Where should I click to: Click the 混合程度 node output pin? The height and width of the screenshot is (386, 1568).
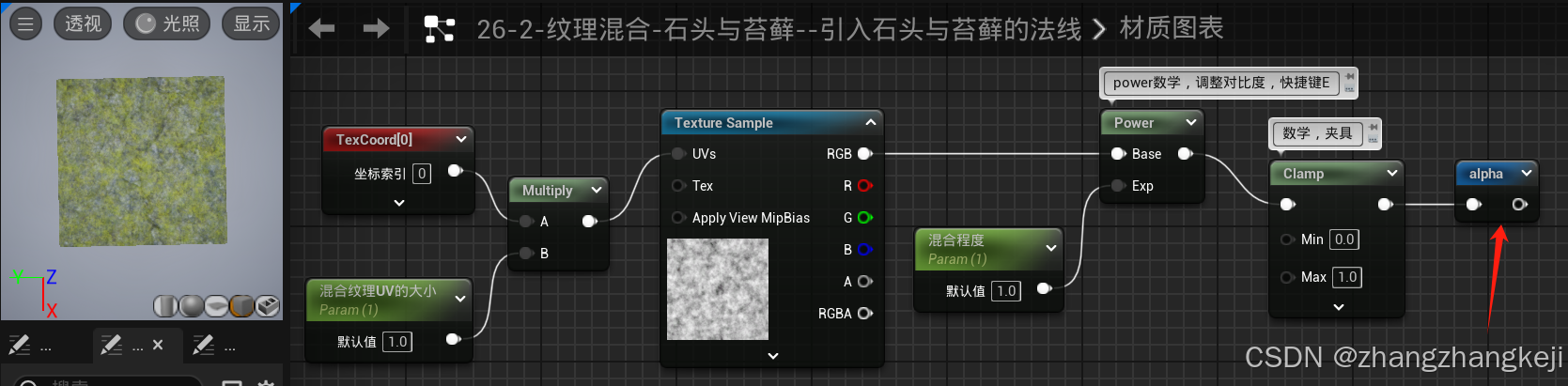point(1044,288)
